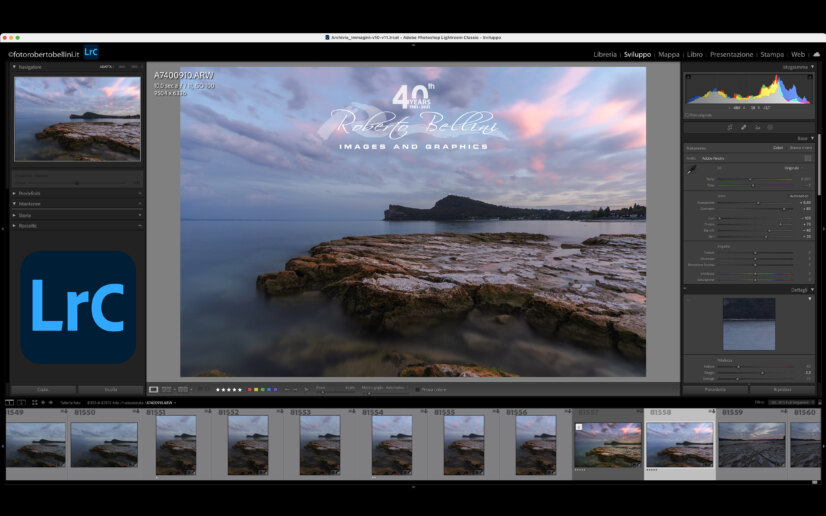Open the Web module
This screenshot has height=516, width=826.
click(798, 54)
